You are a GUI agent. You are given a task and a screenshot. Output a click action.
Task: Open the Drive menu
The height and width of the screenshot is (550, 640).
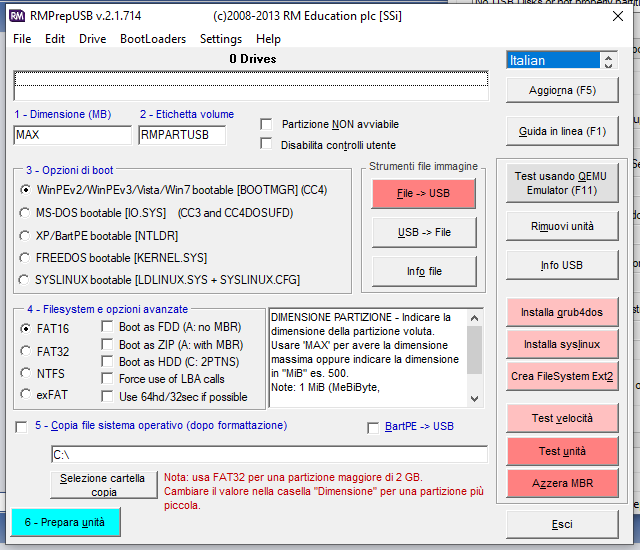coord(93,39)
